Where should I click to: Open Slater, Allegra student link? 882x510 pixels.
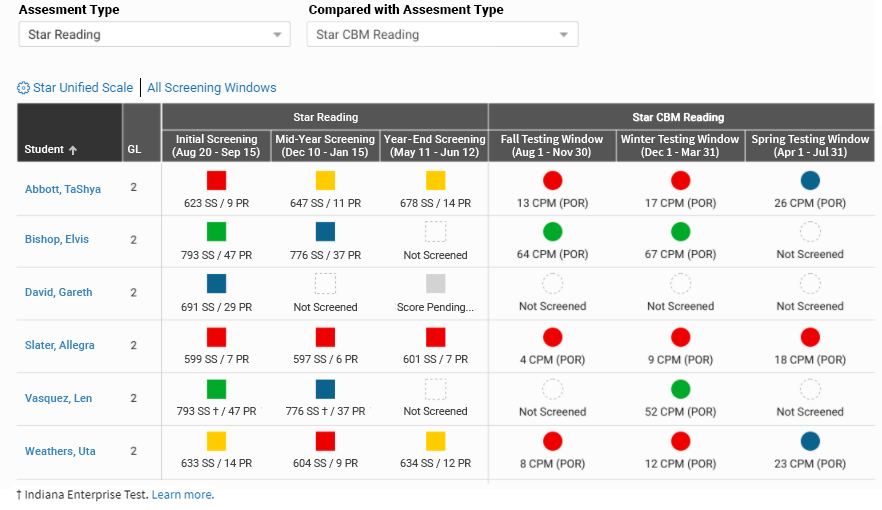click(x=60, y=345)
